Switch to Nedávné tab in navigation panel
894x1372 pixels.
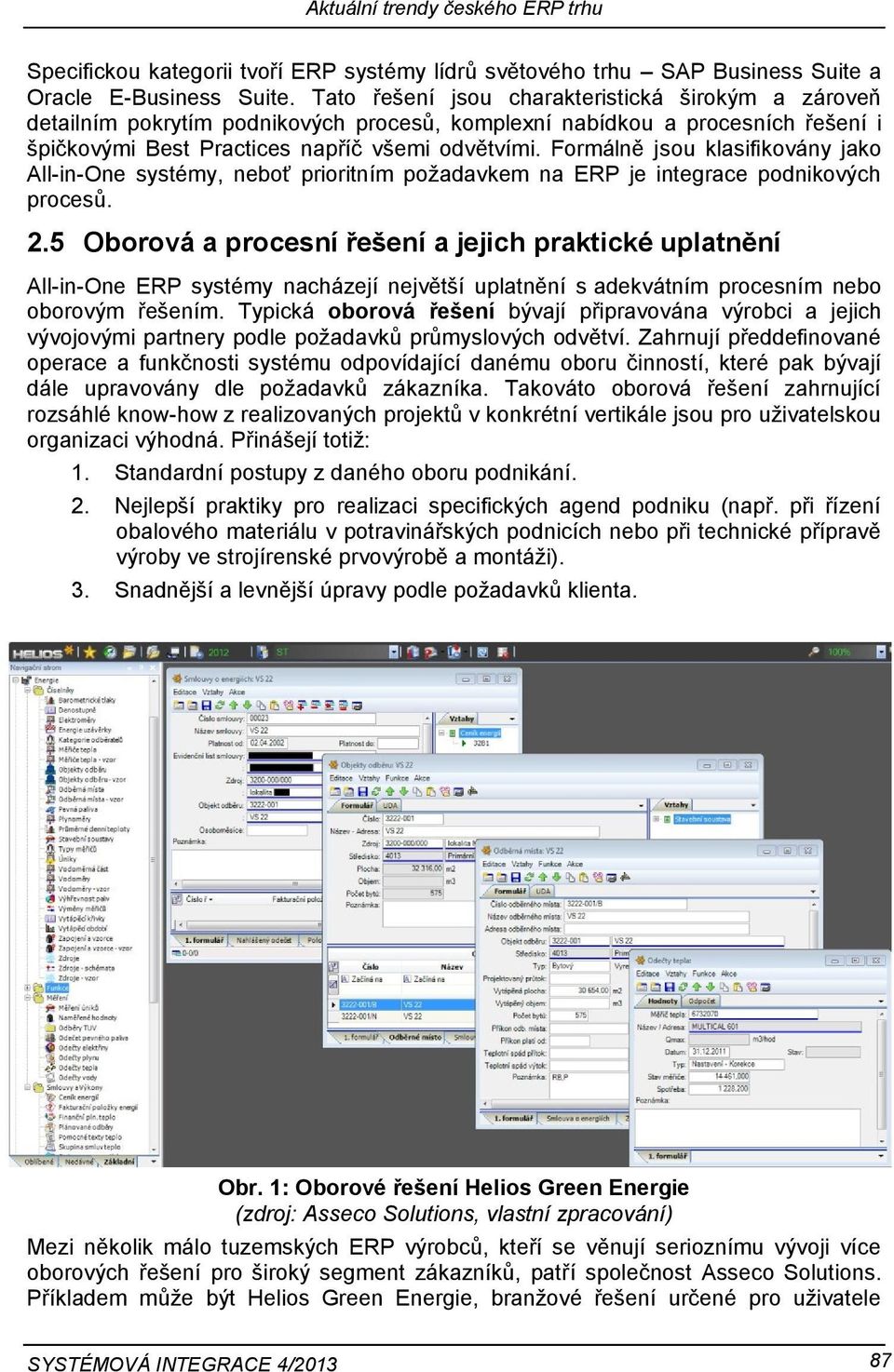click(x=79, y=1162)
